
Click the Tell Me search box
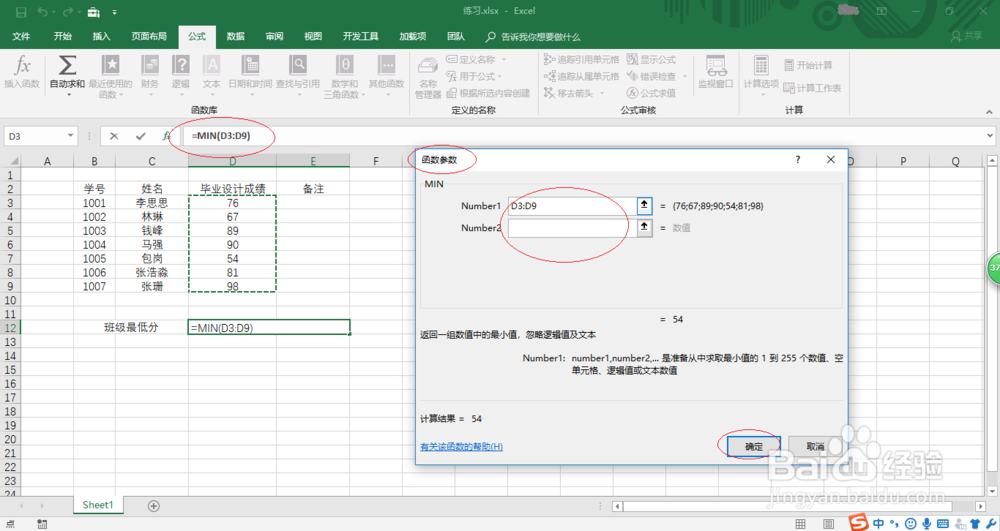tap(533, 37)
